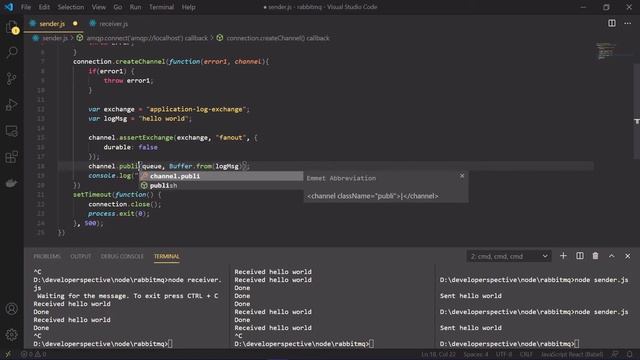Split the editor to the right
Screen dimensions: 640x360
(611, 23)
